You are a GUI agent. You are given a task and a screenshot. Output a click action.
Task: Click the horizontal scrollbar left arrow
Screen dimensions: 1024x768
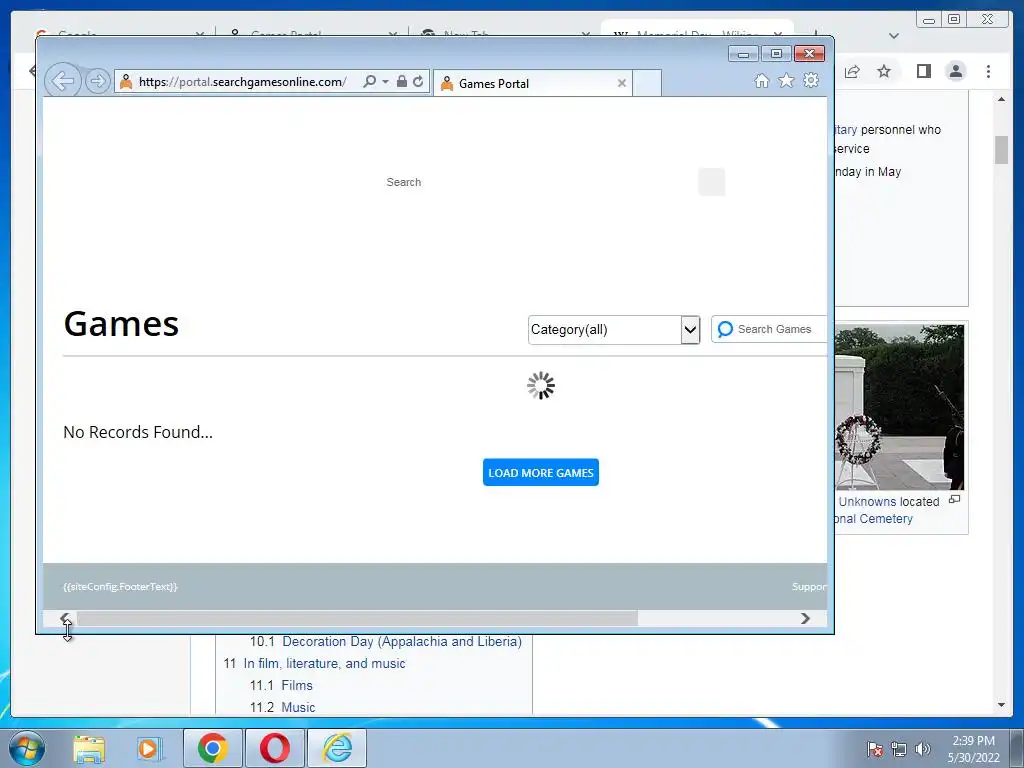coord(65,618)
